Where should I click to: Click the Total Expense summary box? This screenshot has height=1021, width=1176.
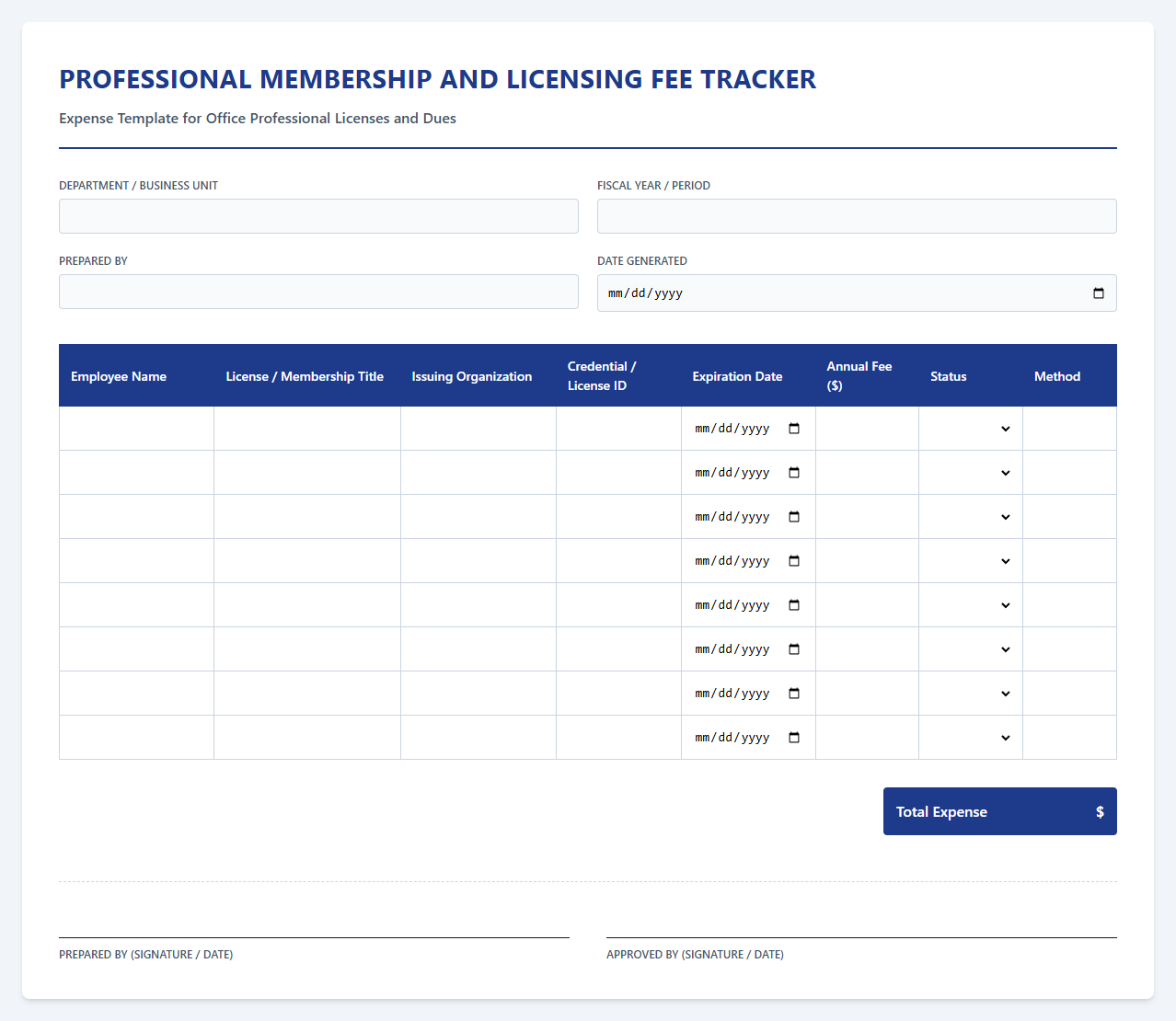(x=1000, y=811)
